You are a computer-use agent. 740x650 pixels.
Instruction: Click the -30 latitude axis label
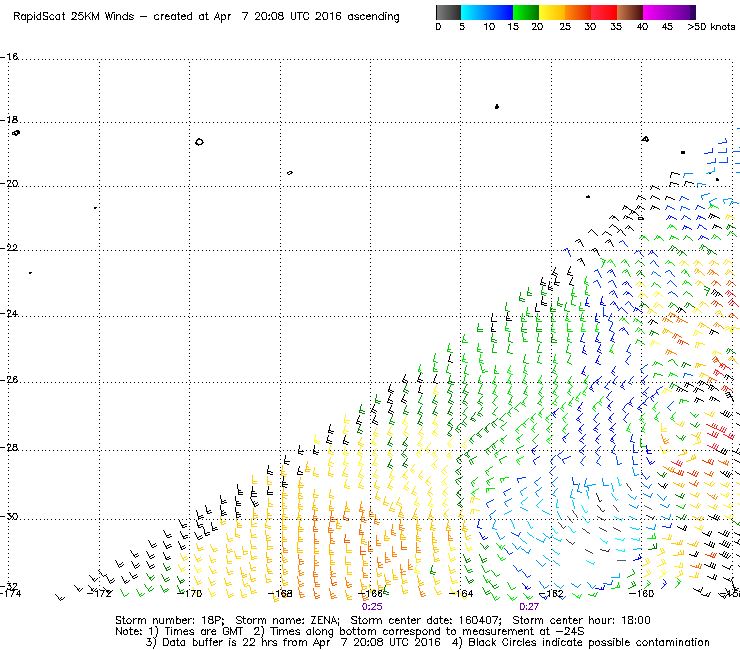tap(9, 516)
